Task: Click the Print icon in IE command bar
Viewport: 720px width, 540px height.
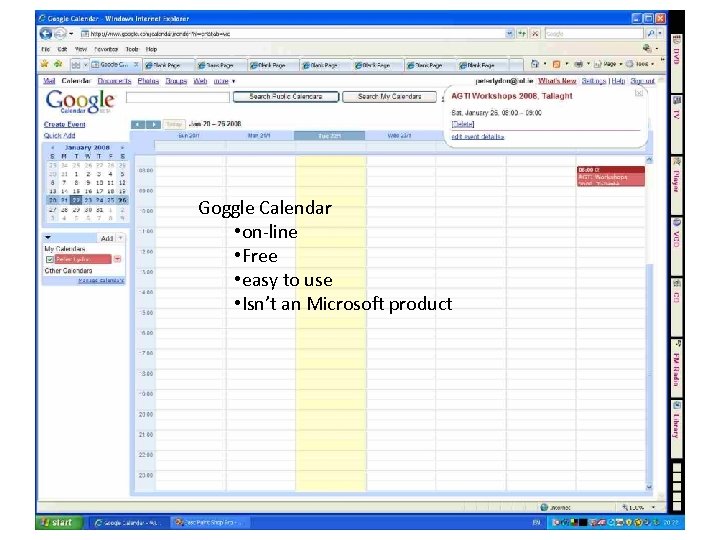Action: pyautogui.click(x=579, y=64)
